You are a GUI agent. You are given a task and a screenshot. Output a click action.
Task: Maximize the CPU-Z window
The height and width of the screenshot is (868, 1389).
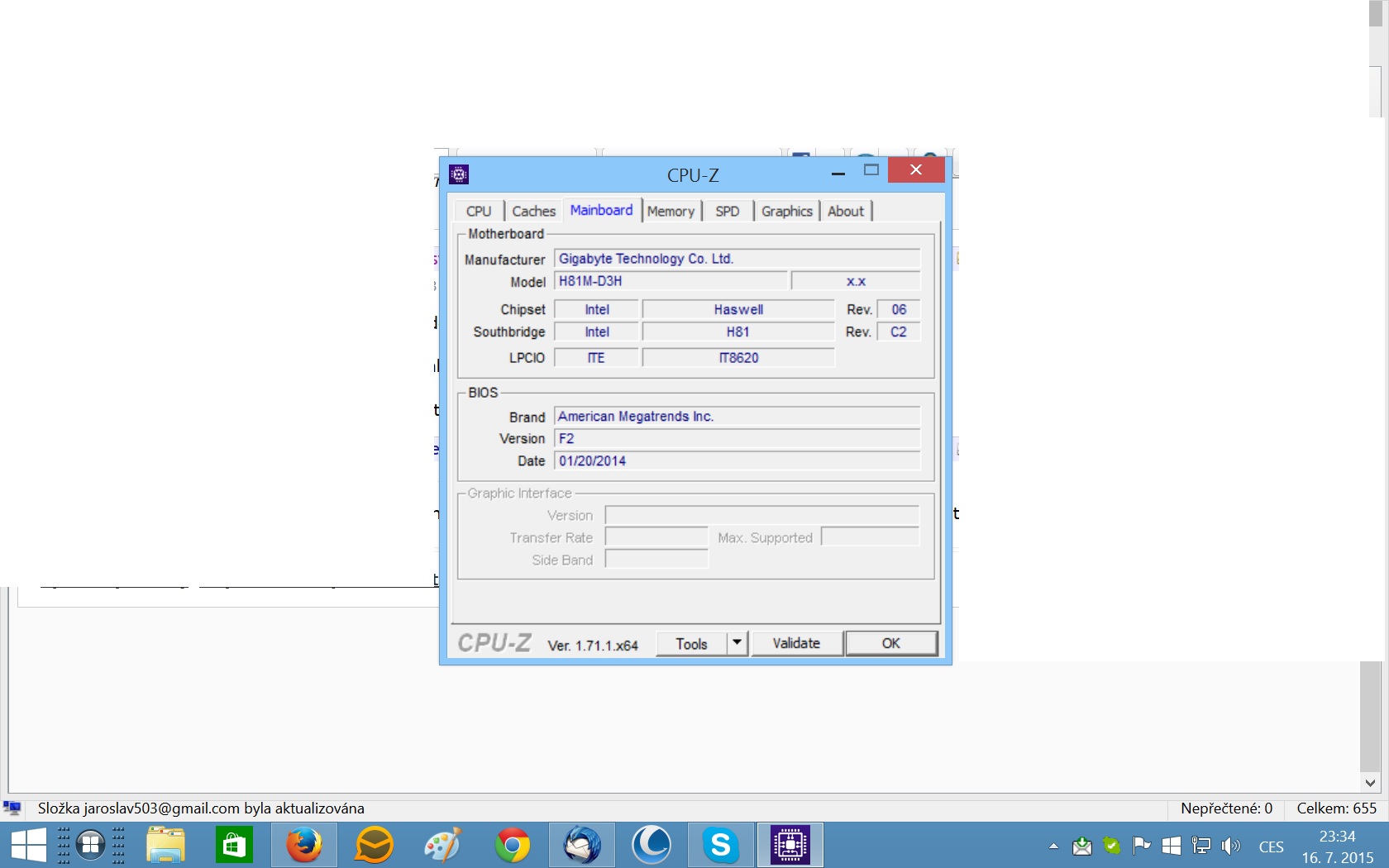click(871, 170)
